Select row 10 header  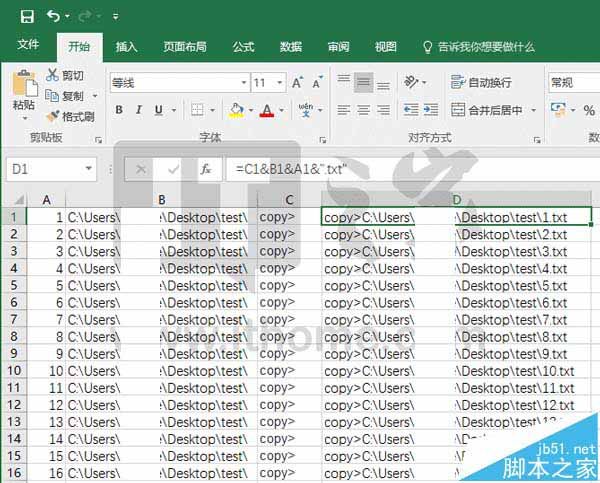[x=14, y=371]
